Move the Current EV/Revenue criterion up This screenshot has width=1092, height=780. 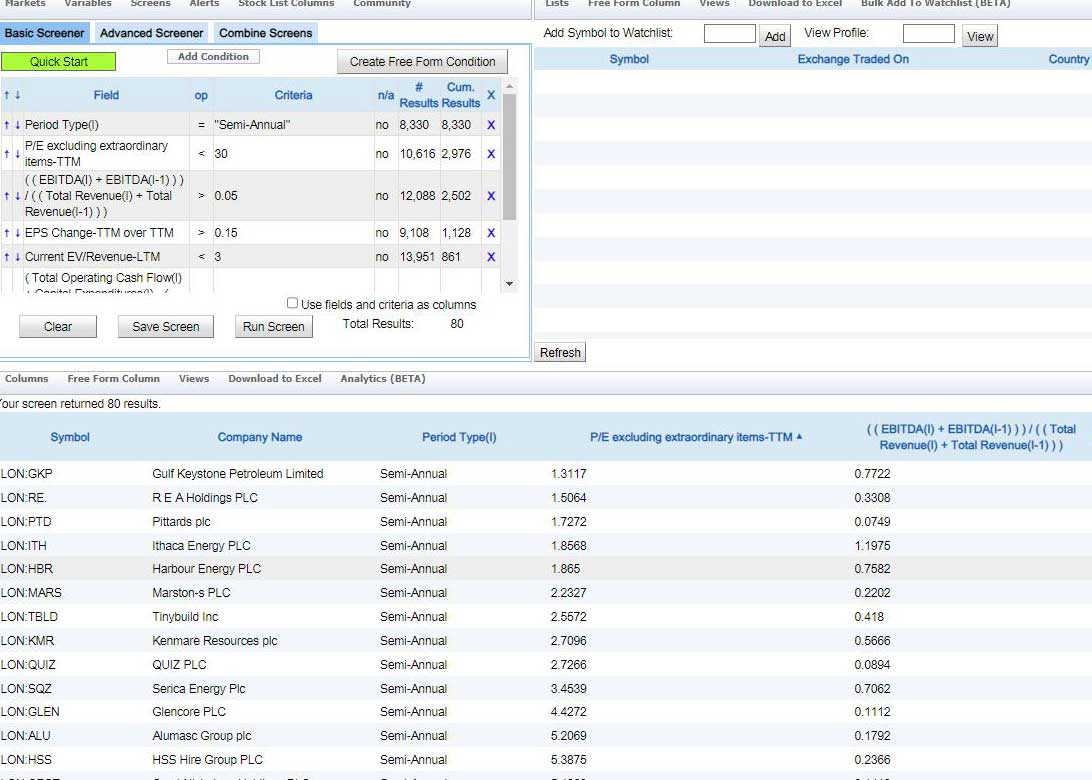7,257
